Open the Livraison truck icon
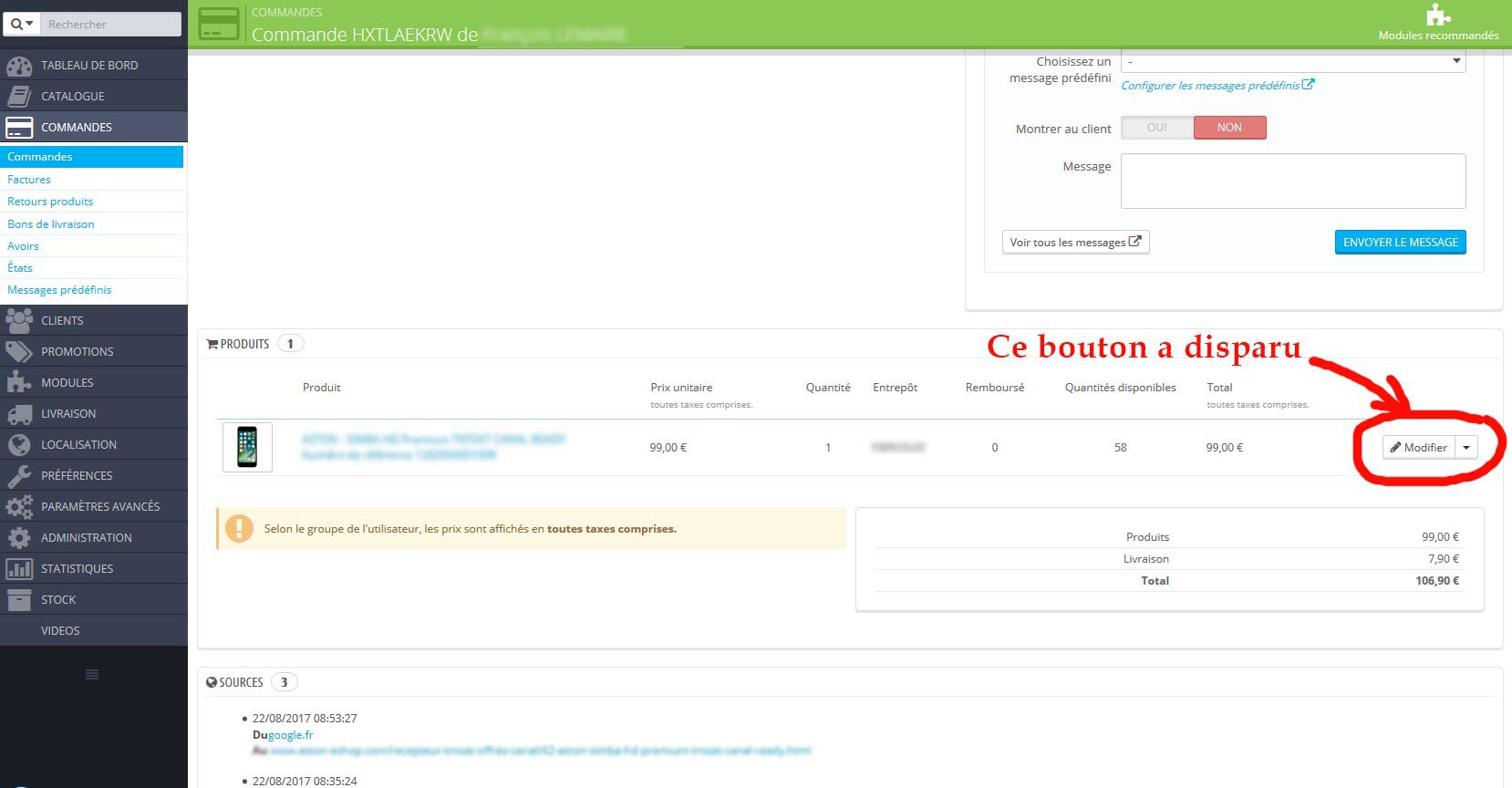This screenshot has width=1512, height=788. [x=19, y=414]
